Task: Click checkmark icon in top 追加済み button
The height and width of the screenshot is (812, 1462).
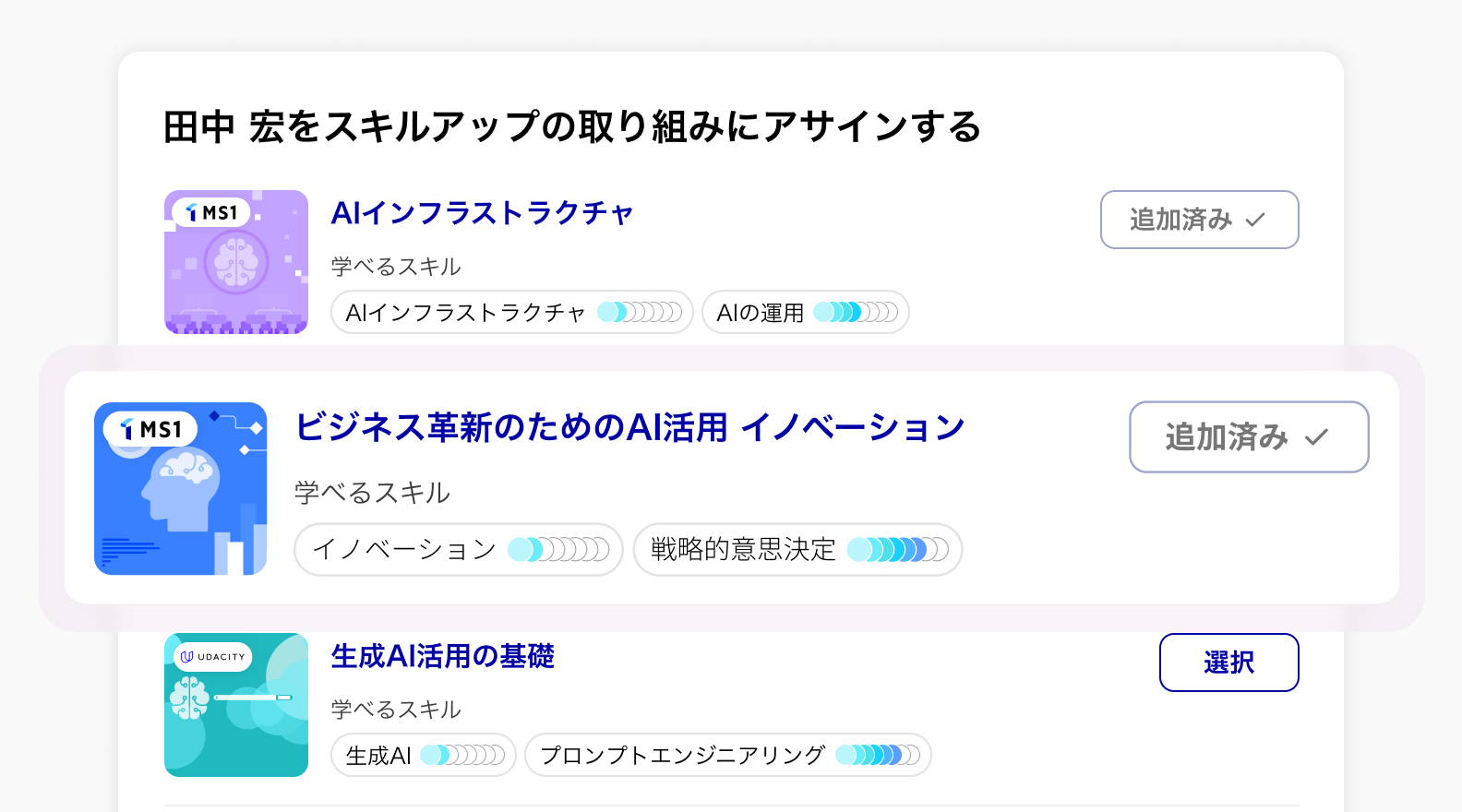Action: click(x=1255, y=220)
